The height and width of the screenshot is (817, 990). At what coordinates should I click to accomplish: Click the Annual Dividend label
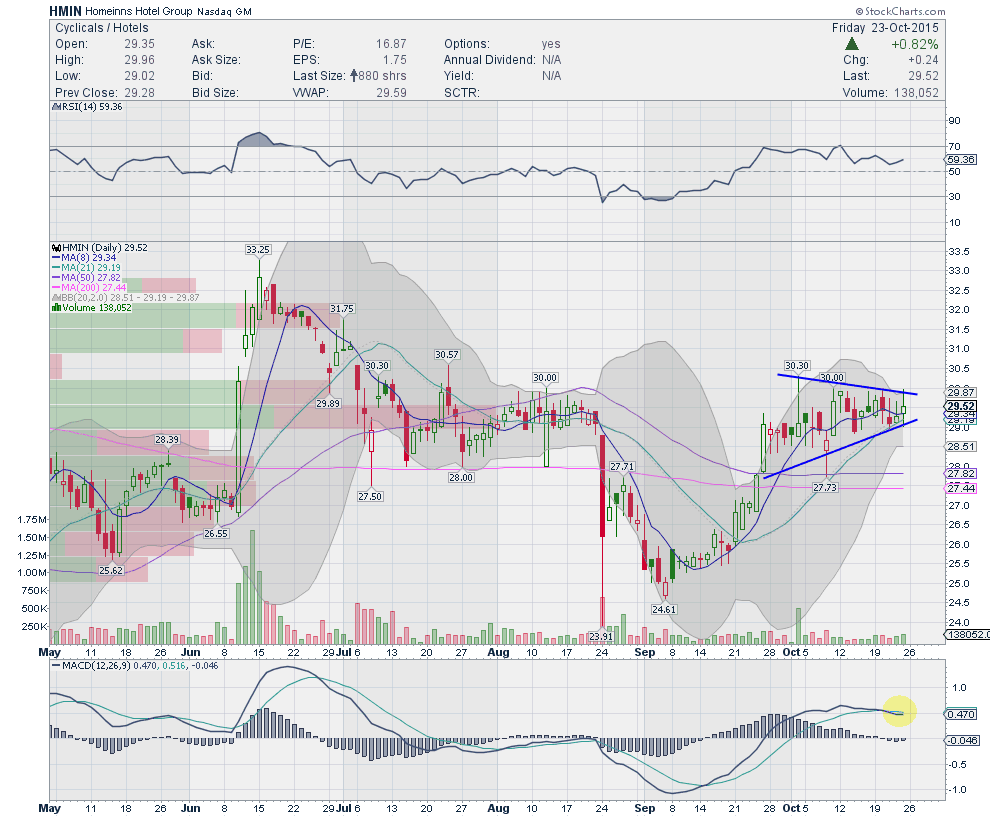[489, 59]
